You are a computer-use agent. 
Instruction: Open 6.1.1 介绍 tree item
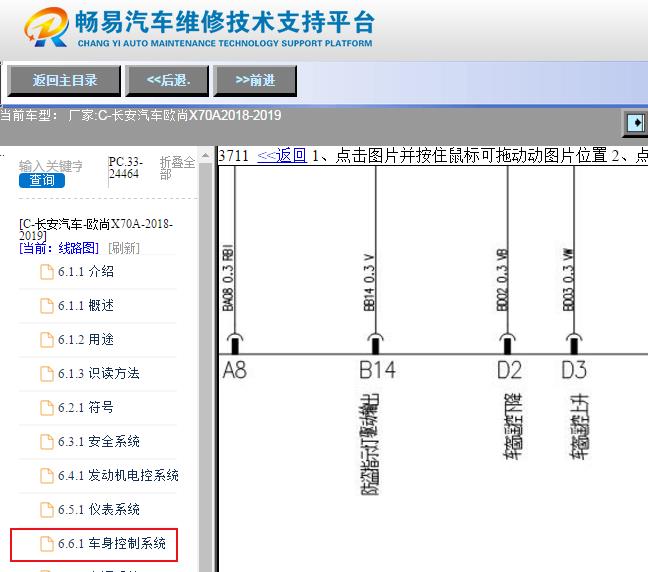point(86,272)
